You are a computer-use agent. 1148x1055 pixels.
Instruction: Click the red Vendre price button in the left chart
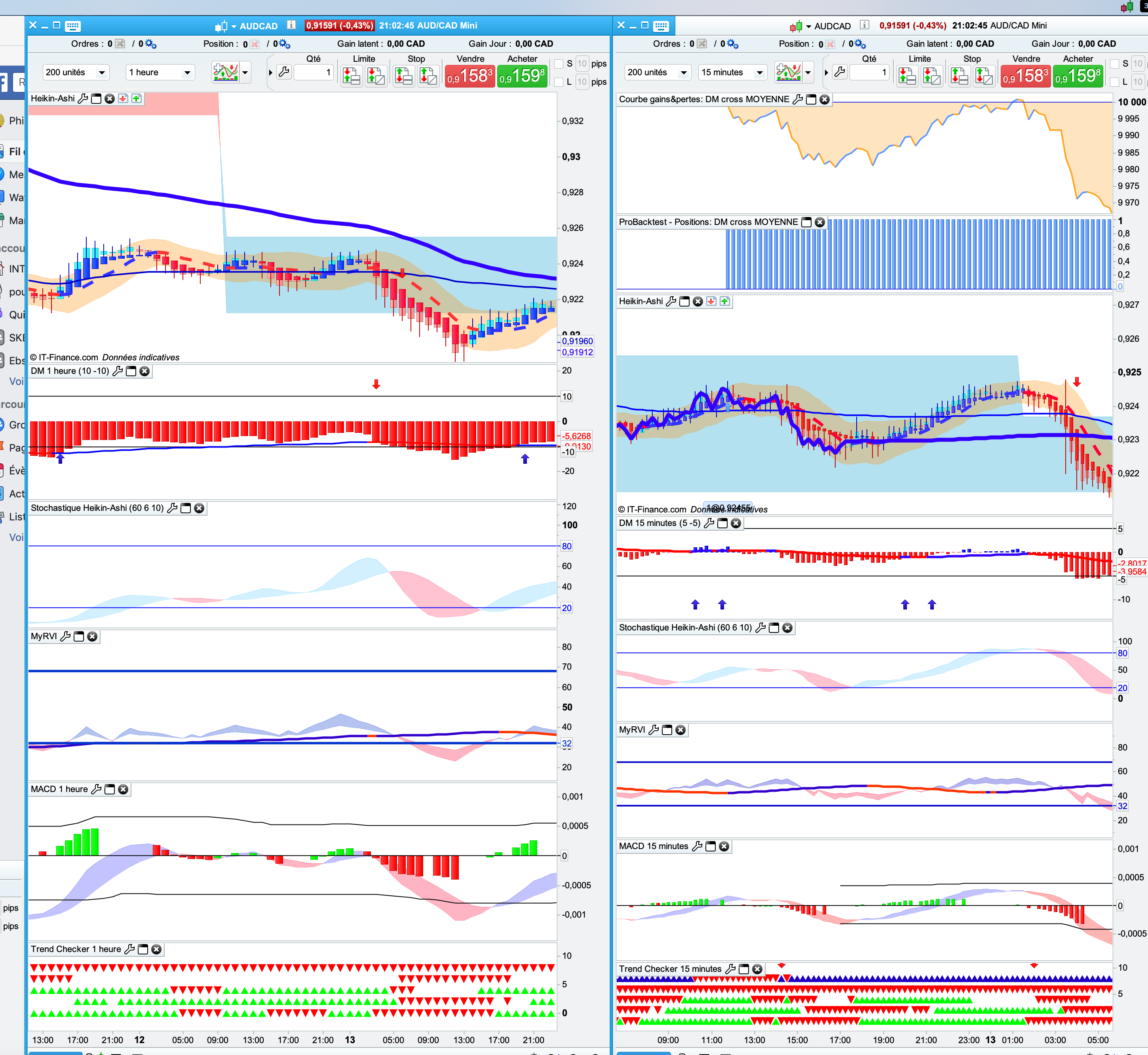469,75
